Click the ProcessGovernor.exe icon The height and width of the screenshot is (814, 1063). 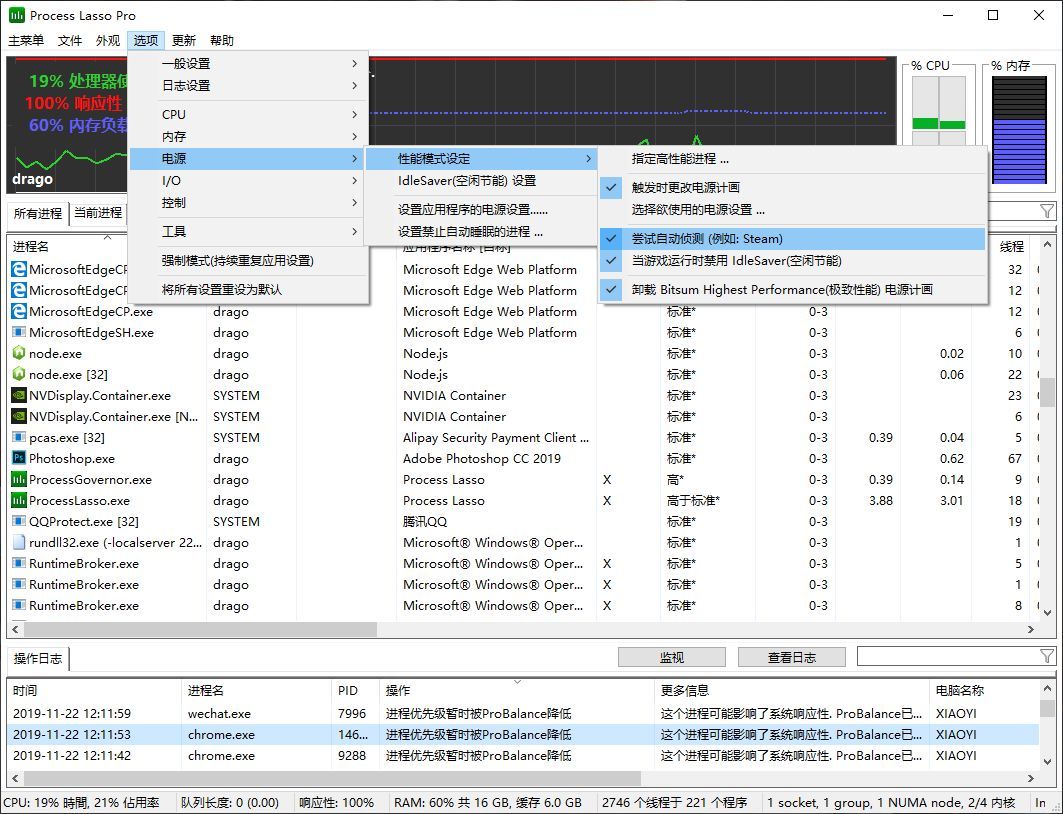point(19,480)
